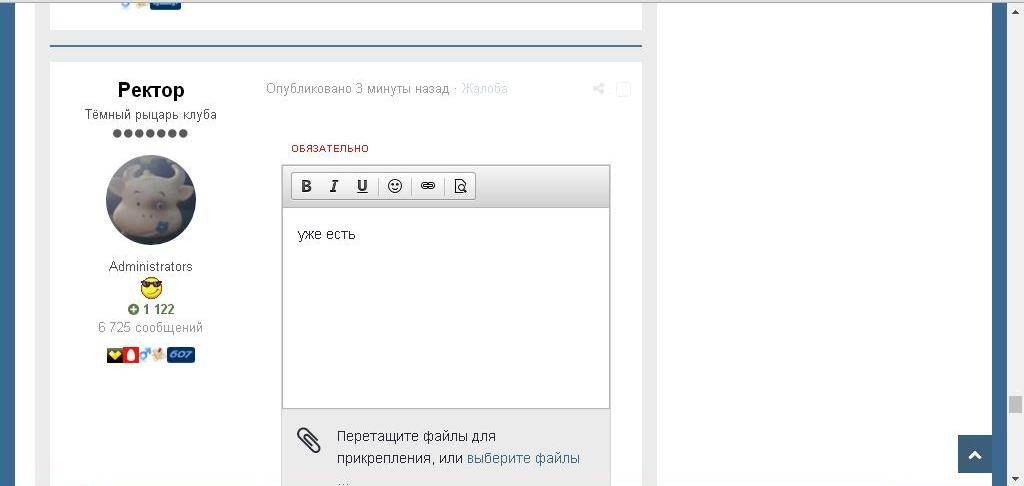This screenshot has height=486, width=1024.
Task: Click the red badge with white oval
Action: pyautogui.click(x=131, y=355)
